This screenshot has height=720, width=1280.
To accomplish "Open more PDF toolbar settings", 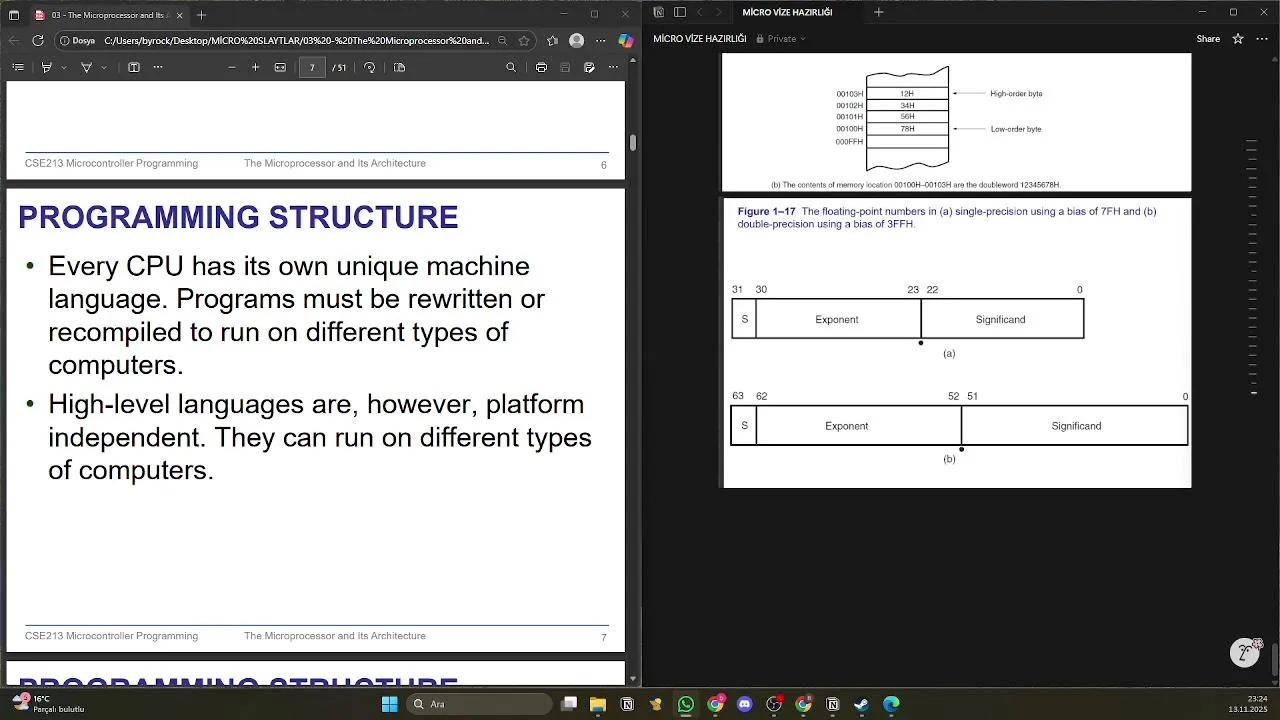I will pos(613,67).
